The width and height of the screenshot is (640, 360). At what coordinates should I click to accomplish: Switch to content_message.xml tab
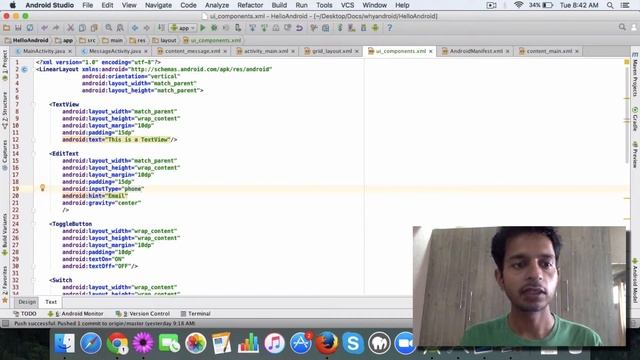point(193,51)
